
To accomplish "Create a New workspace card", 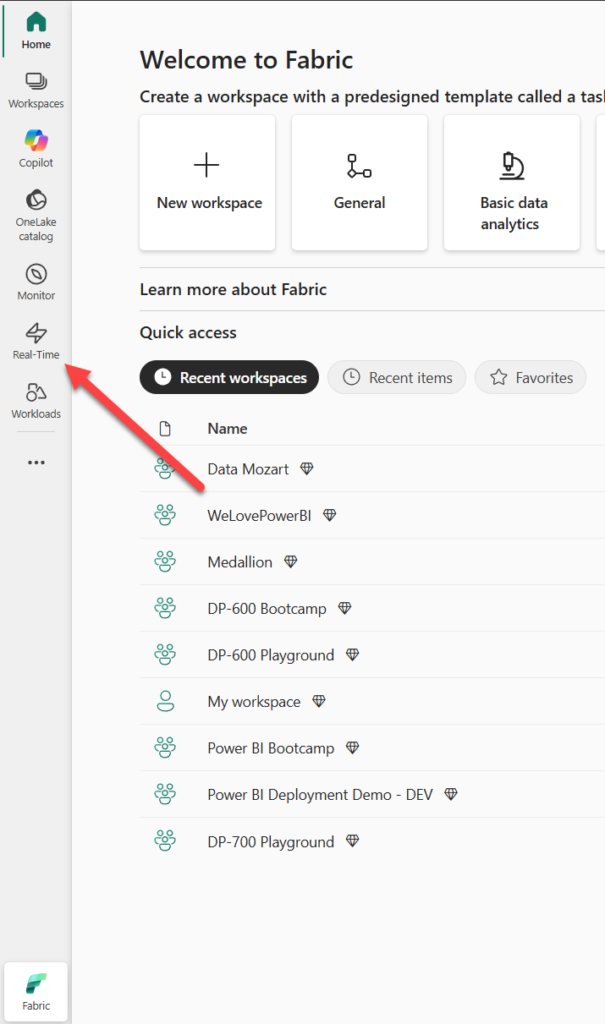I will pyautogui.click(x=208, y=182).
